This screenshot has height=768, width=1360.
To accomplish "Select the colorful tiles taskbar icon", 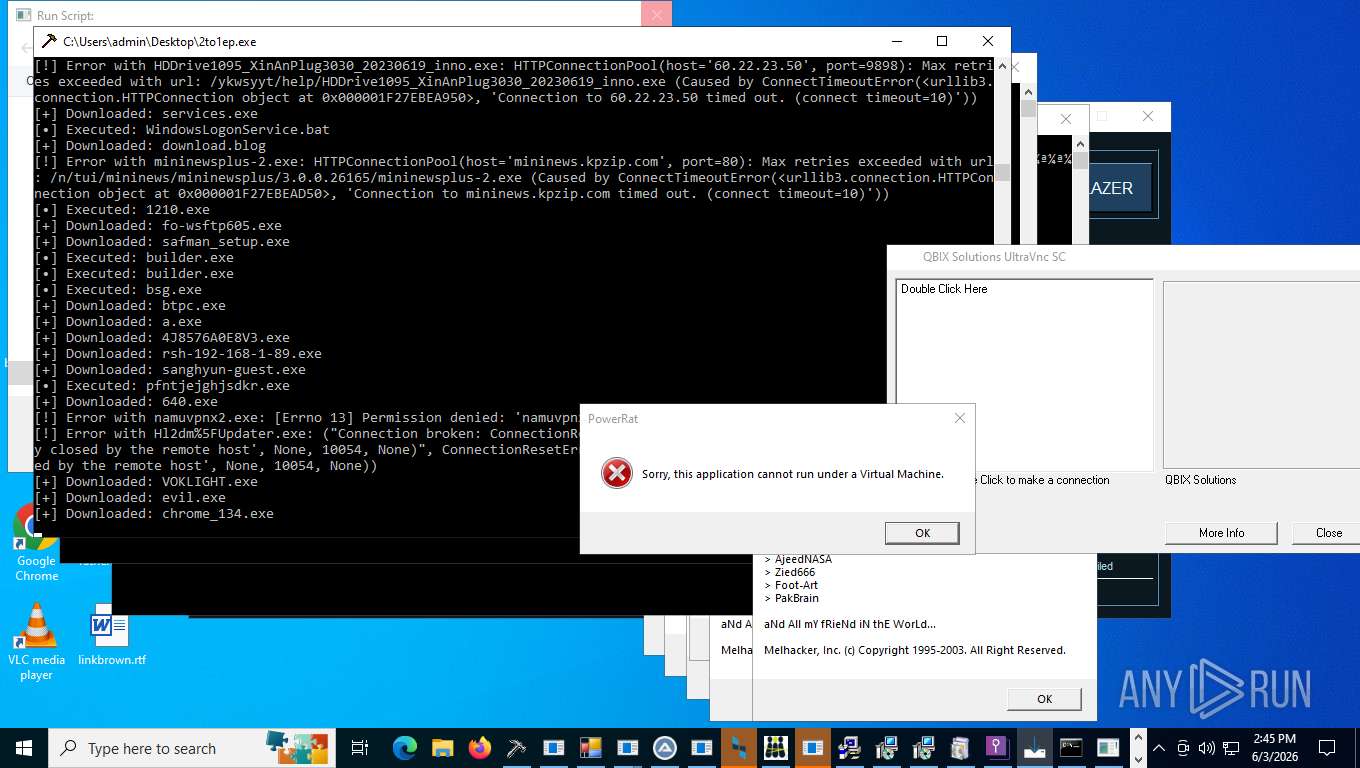I will click(x=590, y=748).
